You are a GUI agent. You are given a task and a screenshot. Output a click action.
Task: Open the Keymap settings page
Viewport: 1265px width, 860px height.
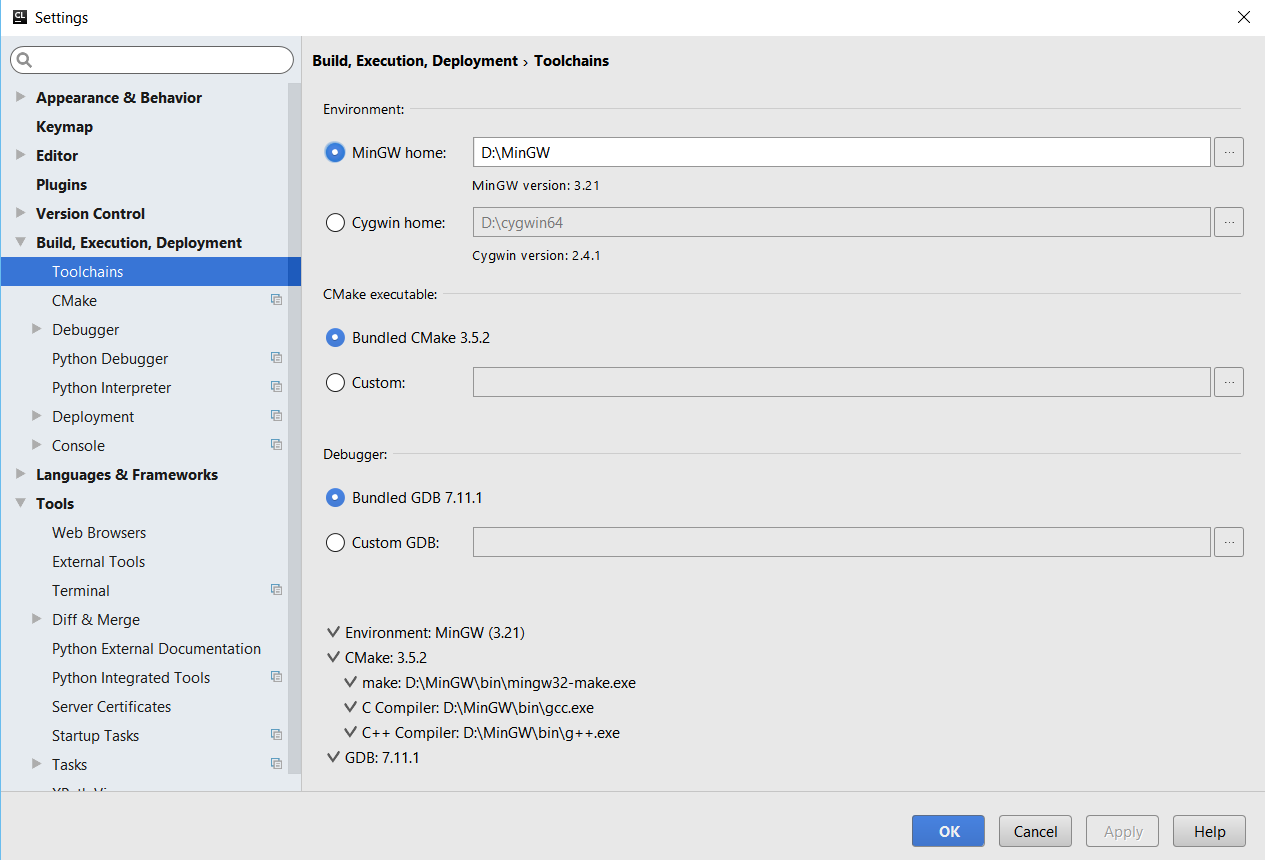point(64,127)
